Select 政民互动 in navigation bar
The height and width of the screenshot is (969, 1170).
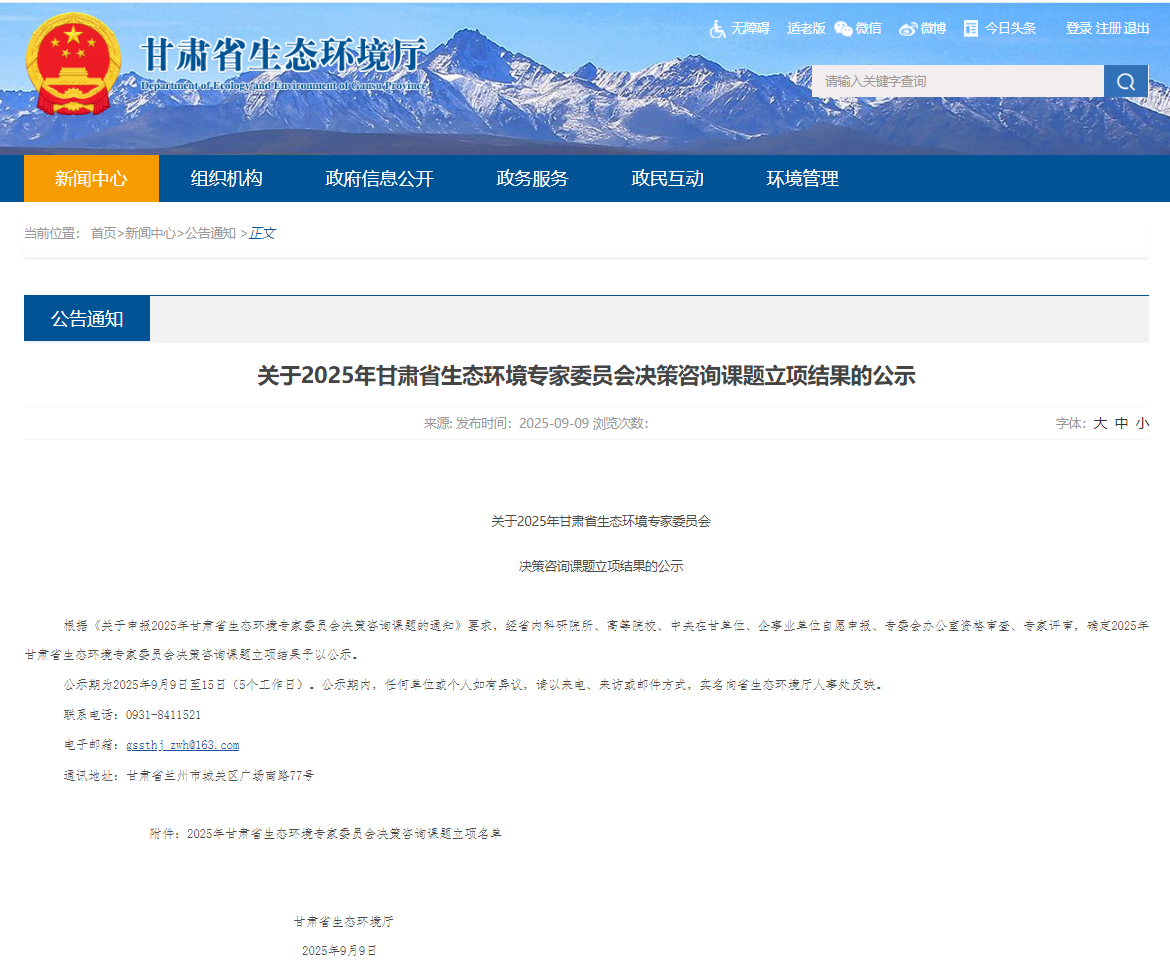[668, 179]
